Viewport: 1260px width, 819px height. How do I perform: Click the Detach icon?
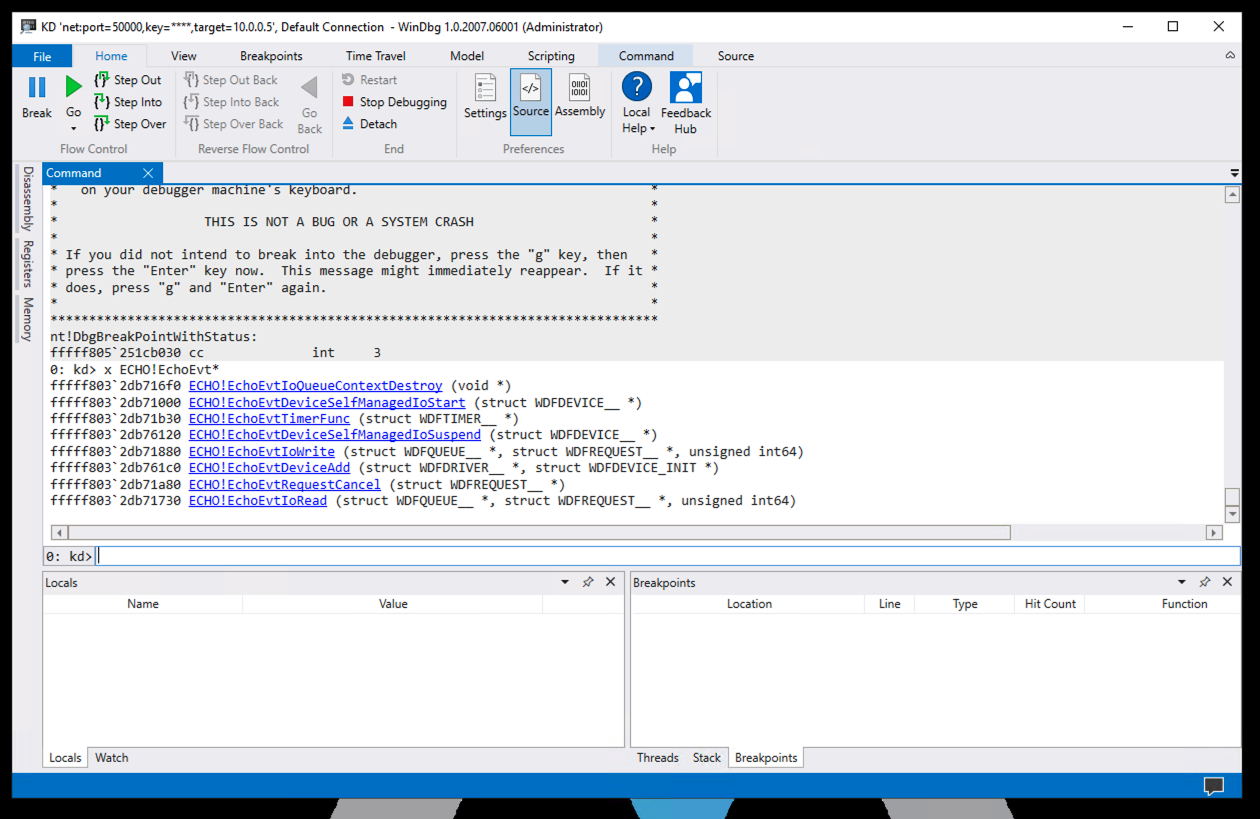[348, 124]
